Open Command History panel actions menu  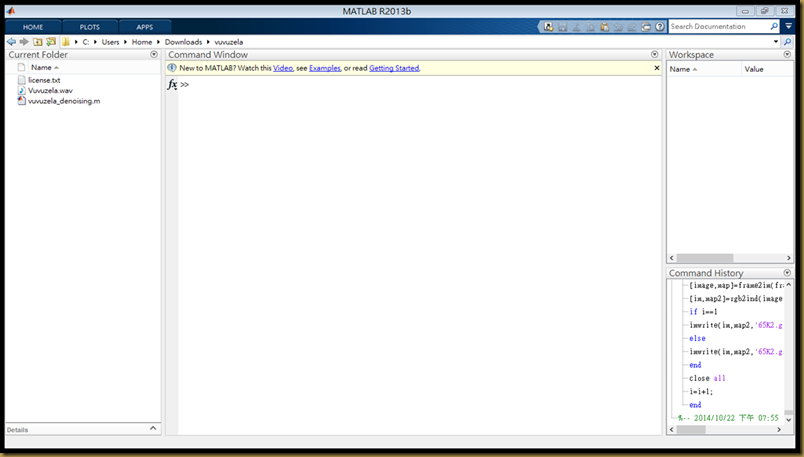(787, 273)
